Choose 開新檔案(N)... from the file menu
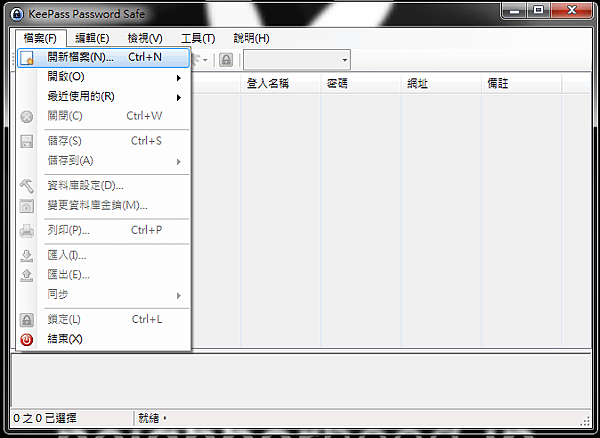This screenshot has width=600, height=438. (103, 58)
